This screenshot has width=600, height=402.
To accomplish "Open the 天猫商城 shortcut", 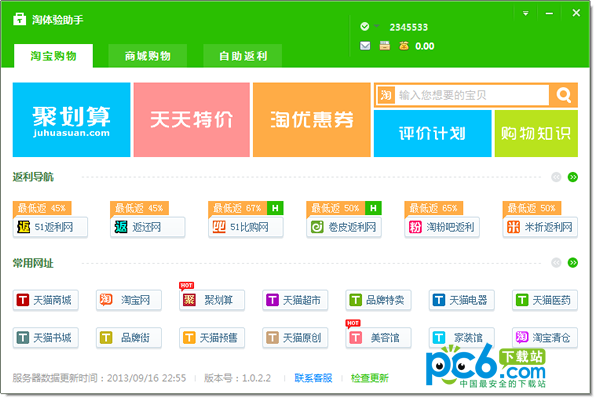I will [x=46, y=300].
